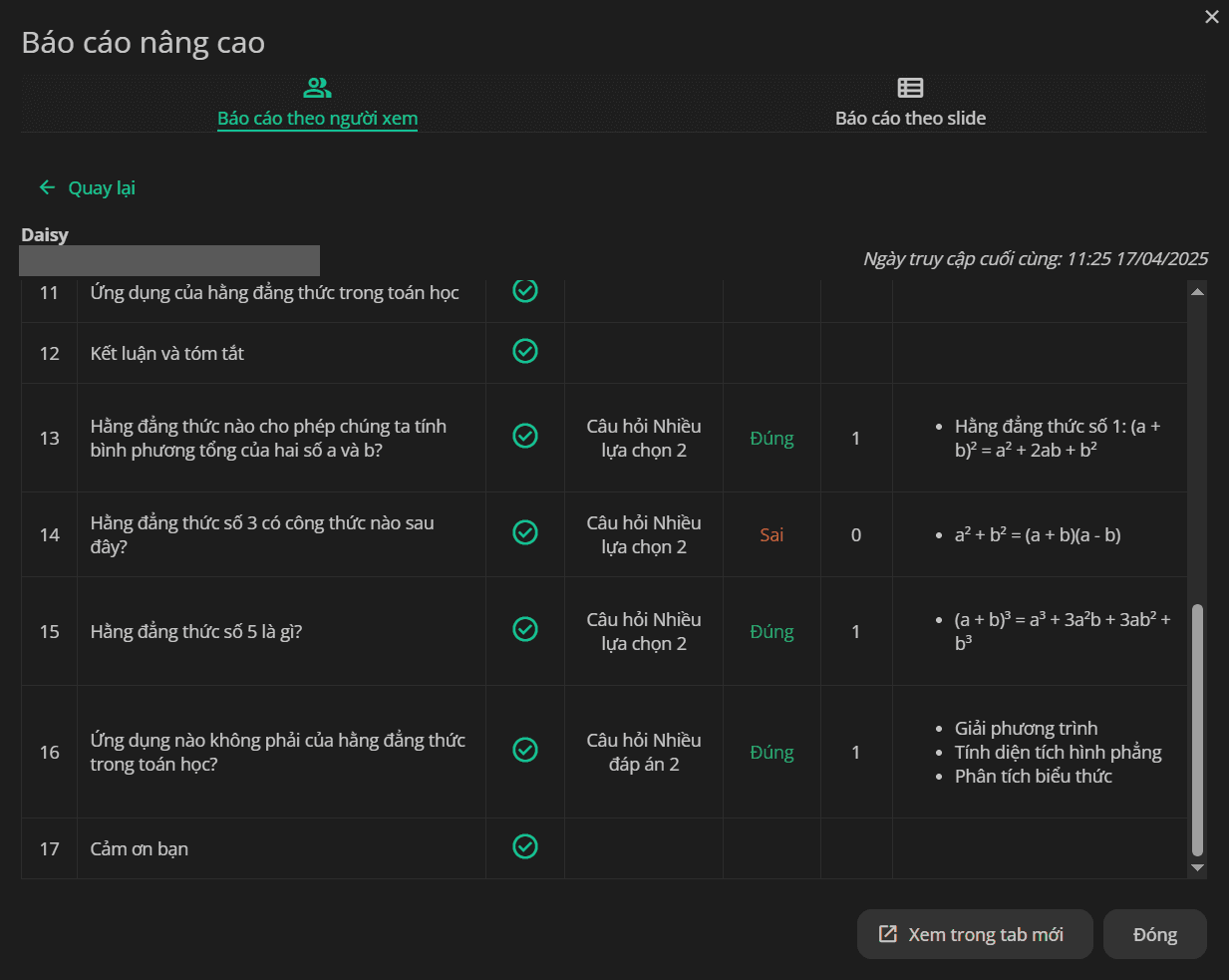Click answer 'Hằng đẳng thức số 1' in row 13

tap(1058, 438)
